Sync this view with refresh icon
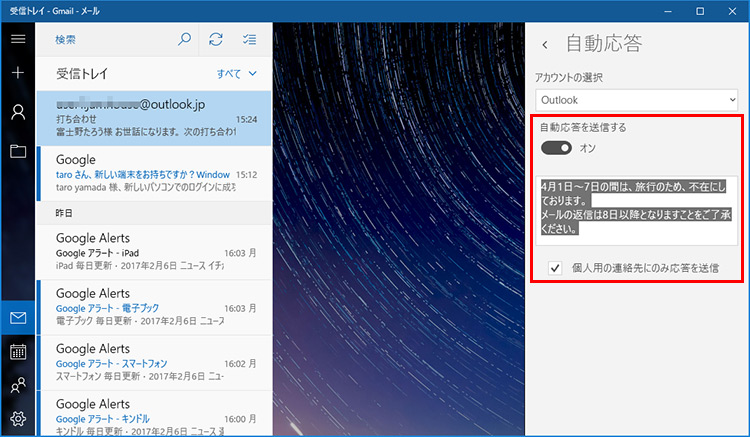750x437 pixels. pos(216,39)
